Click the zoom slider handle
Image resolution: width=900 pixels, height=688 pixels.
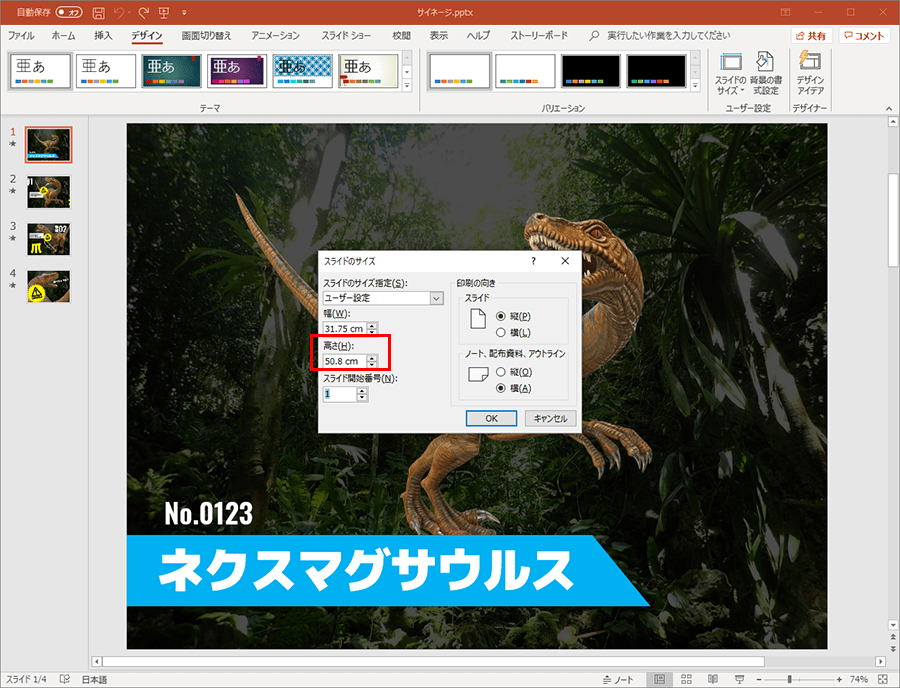[x=790, y=679]
